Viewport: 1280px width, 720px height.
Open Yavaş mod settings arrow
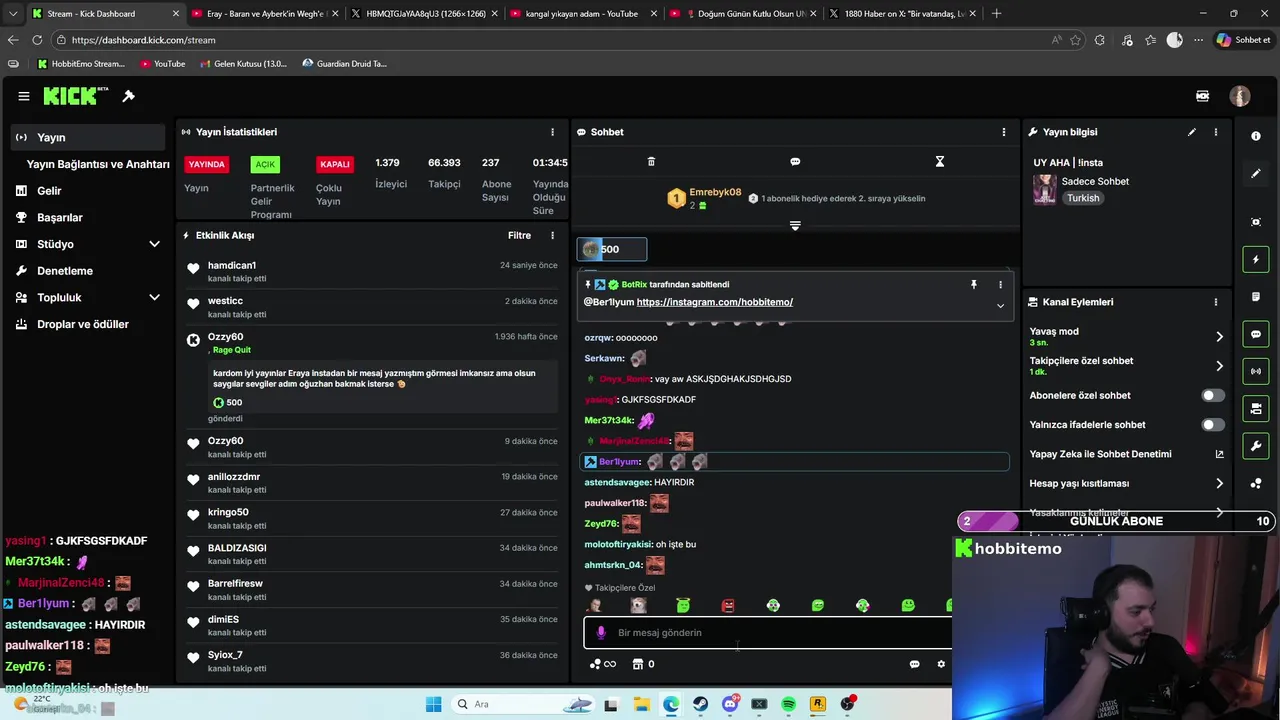[x=1219, y=337]
